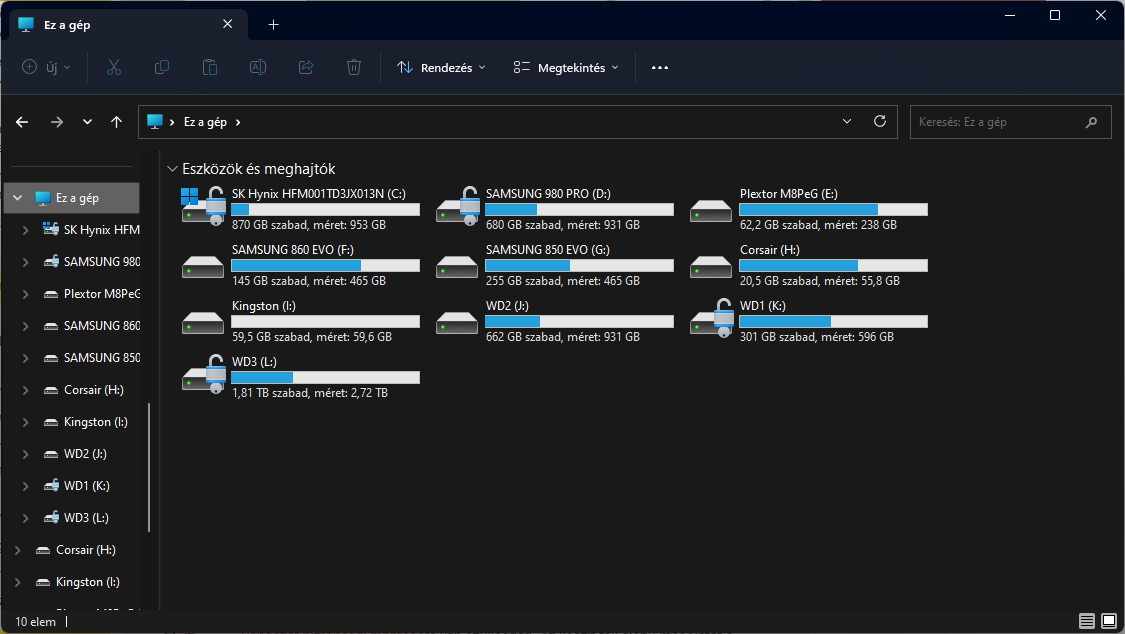Switch to large tiles view icon in status bar

pos(1109,621)
